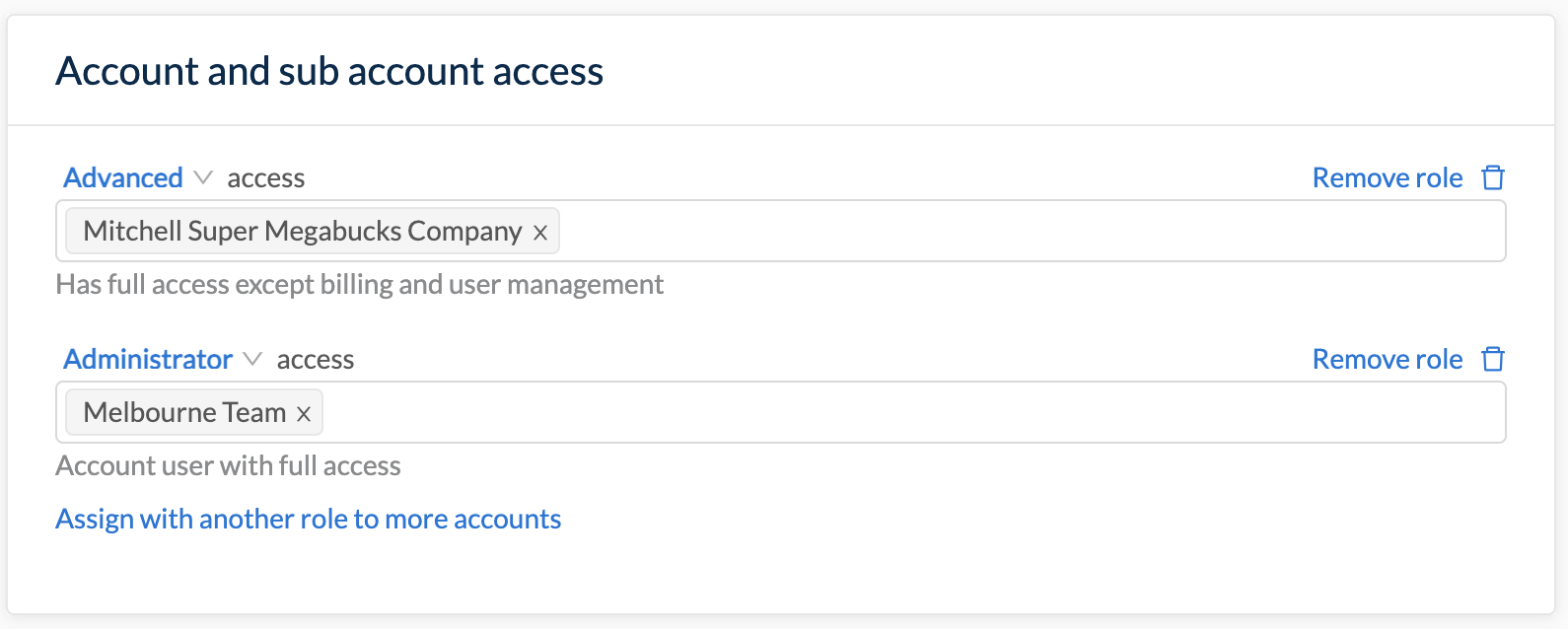Click the Administrator role label

(147, 359)
